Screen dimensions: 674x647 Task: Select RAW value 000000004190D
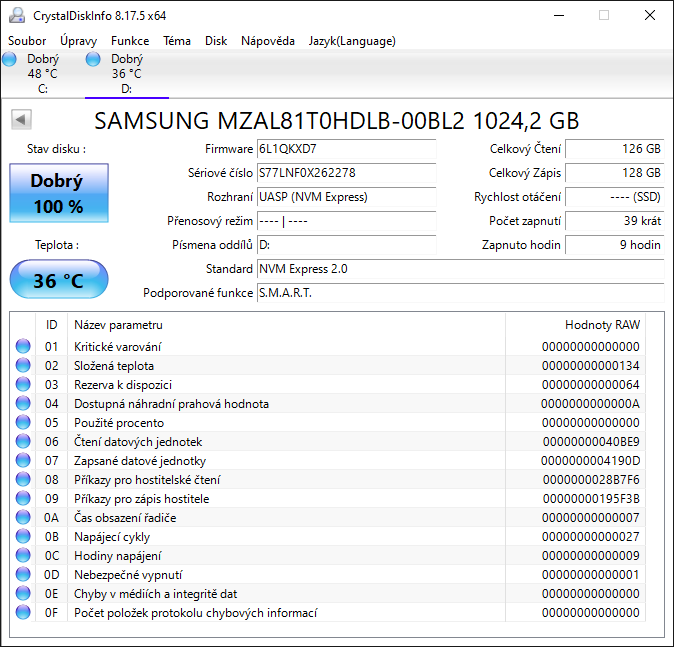[x=591, y=460]
